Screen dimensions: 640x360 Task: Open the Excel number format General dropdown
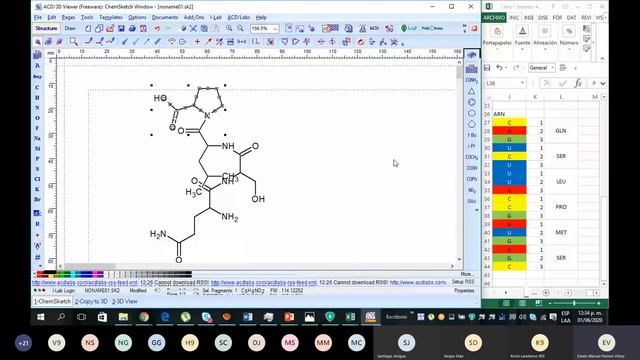553,68
